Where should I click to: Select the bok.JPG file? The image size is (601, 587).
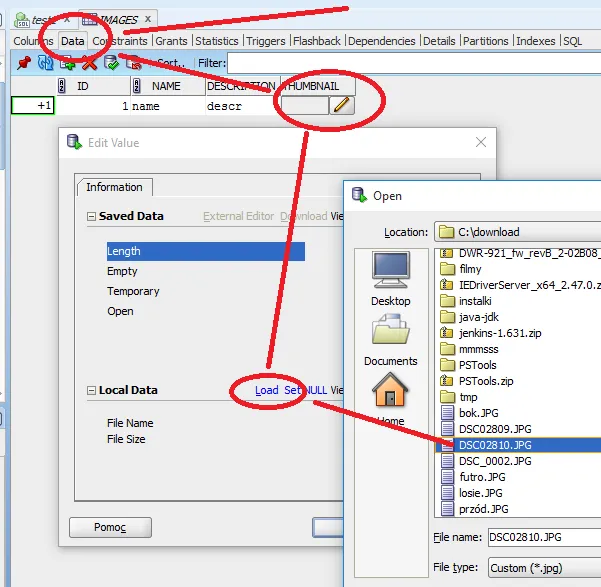tap(478, 413)
